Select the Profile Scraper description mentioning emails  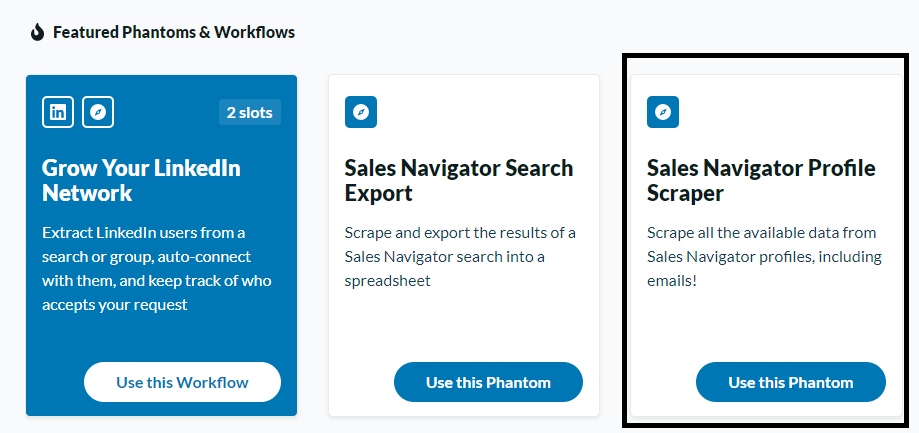[764, 257]
